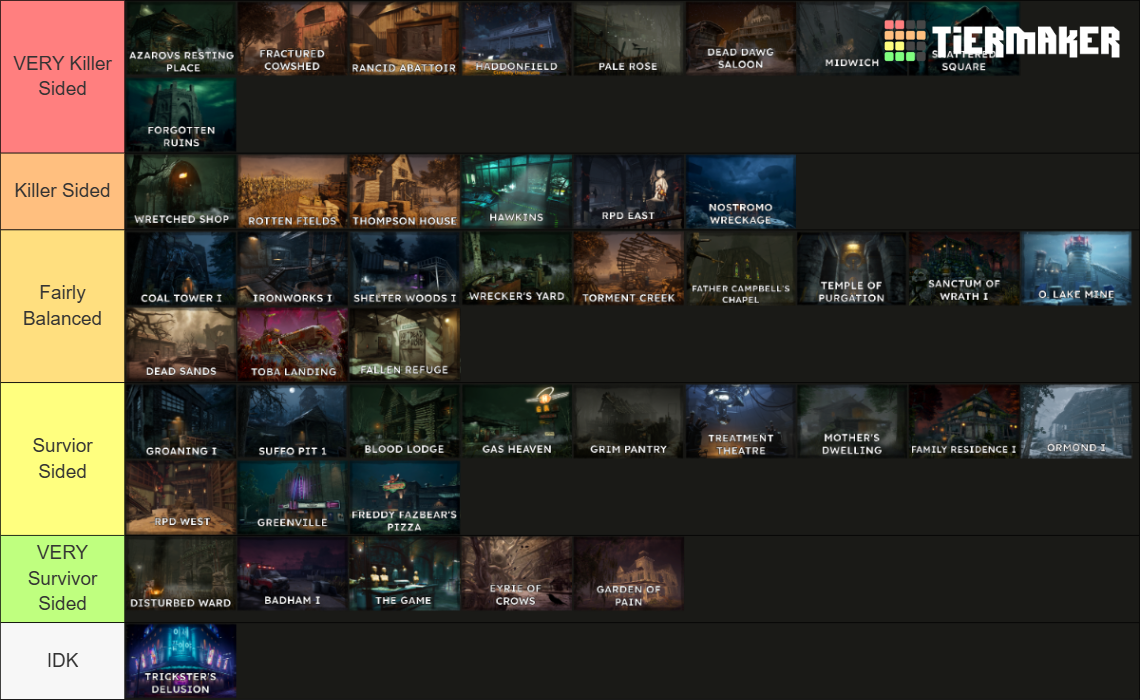Click the Midwich map thumbnail

852,38
